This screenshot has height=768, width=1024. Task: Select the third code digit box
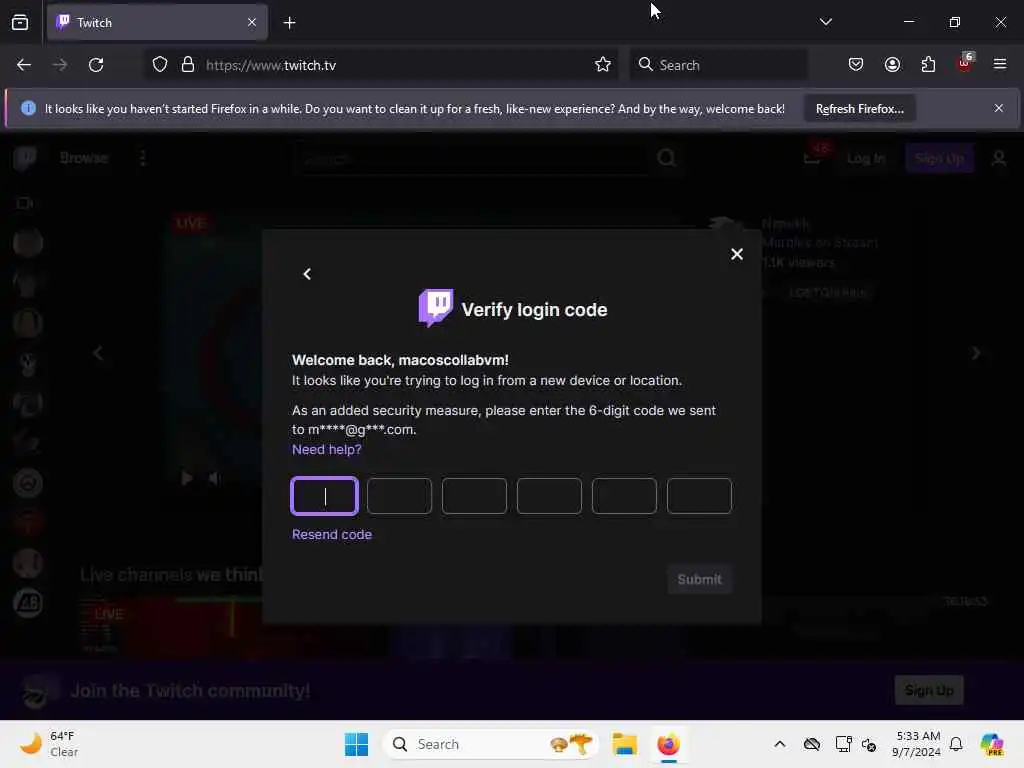point(474,496)
